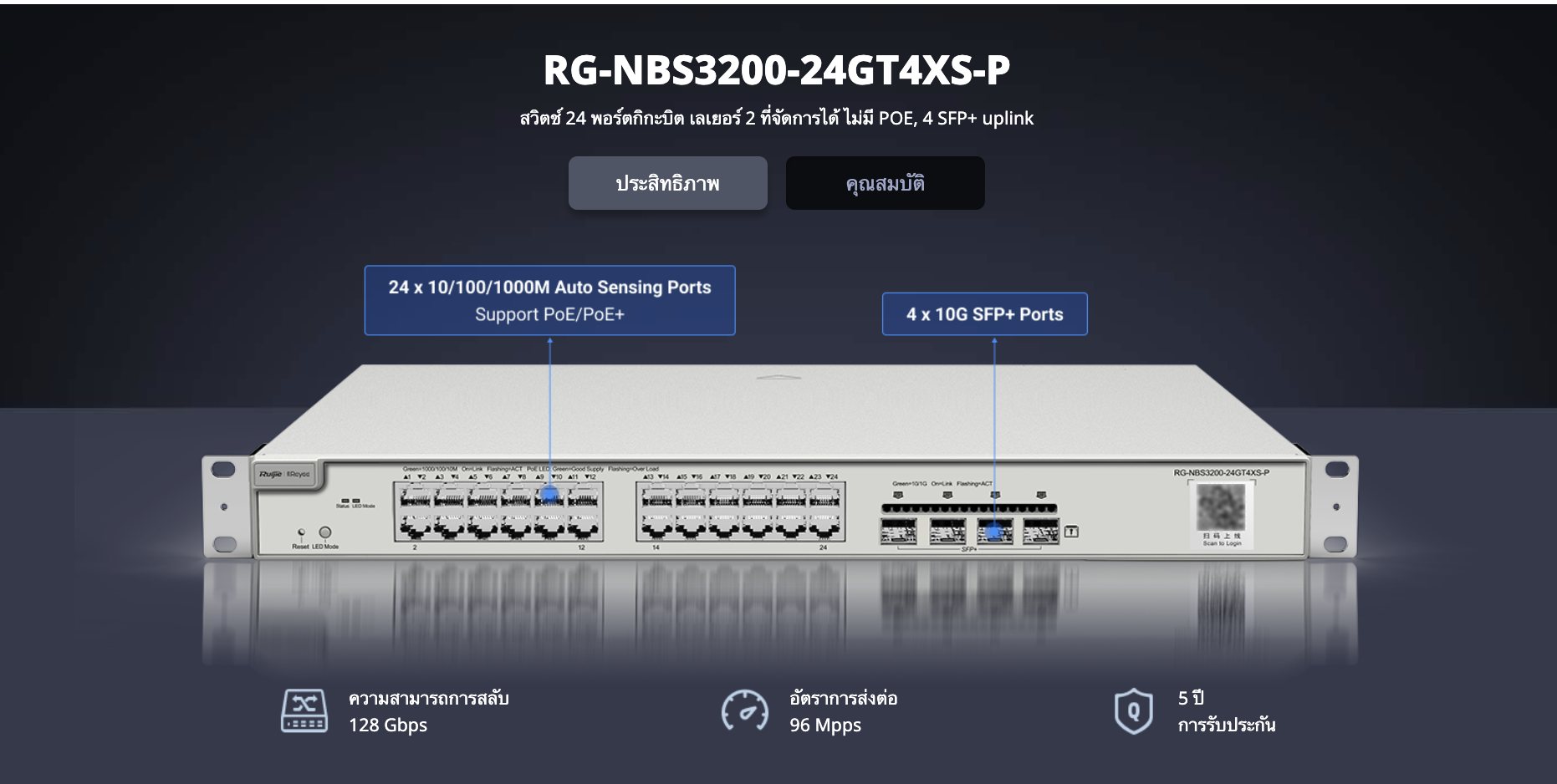This screenshot has width=1557, height=784.
Task: Click the RG-NBS3200-24GT4XS-P page heading
Action: (777, 70)
